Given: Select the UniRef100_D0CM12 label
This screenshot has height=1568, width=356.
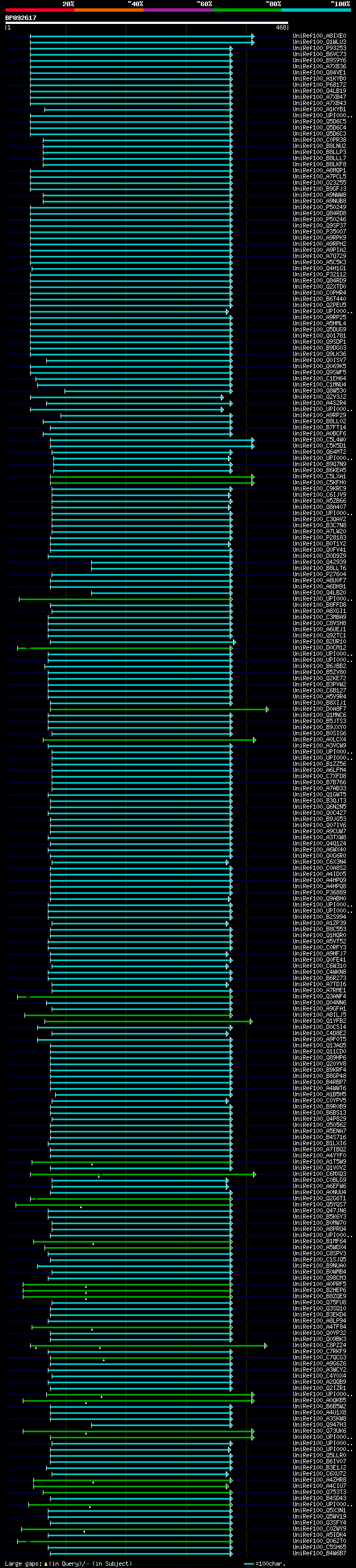Looking at the screenshot, I should [319, 647].
